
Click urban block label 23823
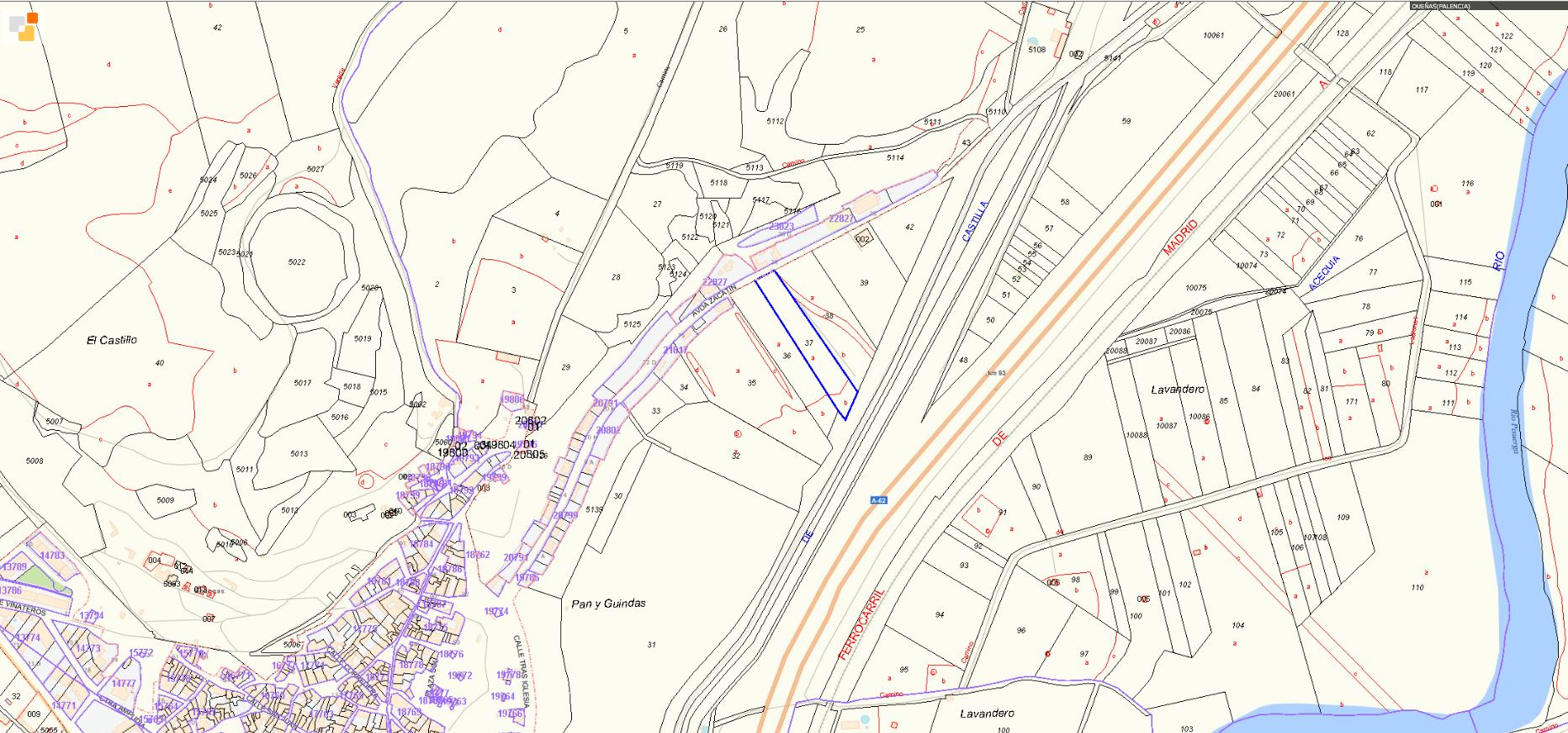(781, 226)
